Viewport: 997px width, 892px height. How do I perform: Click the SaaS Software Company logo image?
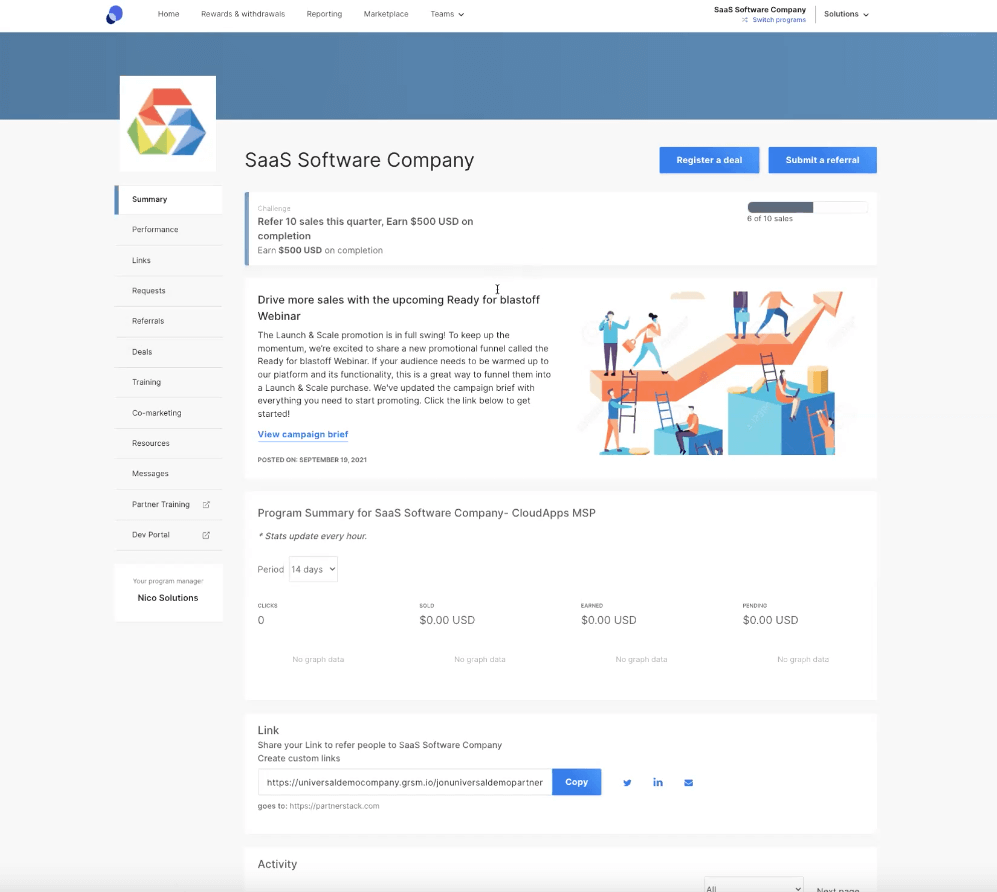tap(167, 123)
